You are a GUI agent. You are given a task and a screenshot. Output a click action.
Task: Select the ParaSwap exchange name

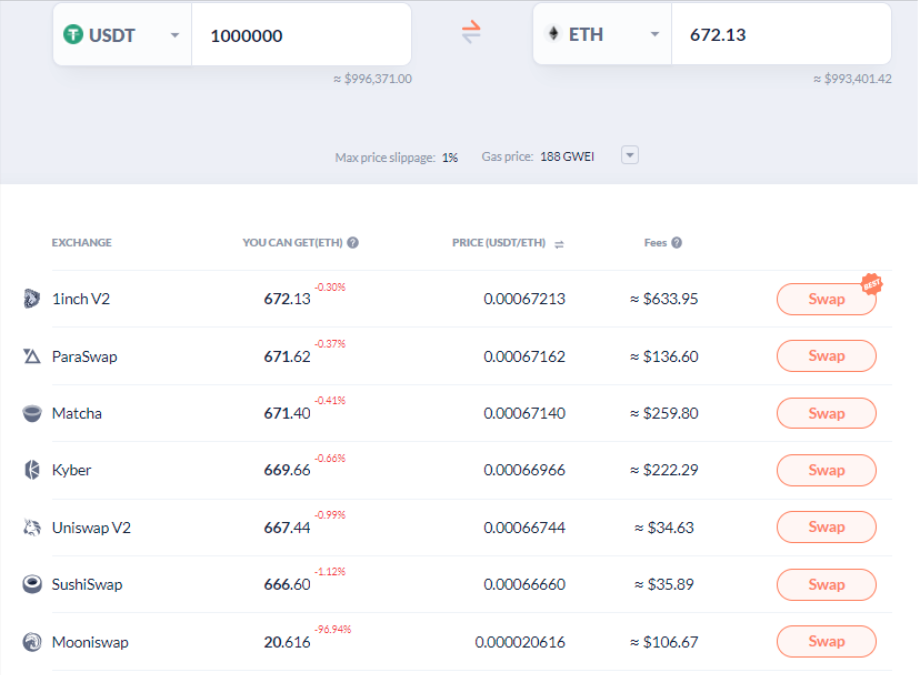[x=84, y=357]
